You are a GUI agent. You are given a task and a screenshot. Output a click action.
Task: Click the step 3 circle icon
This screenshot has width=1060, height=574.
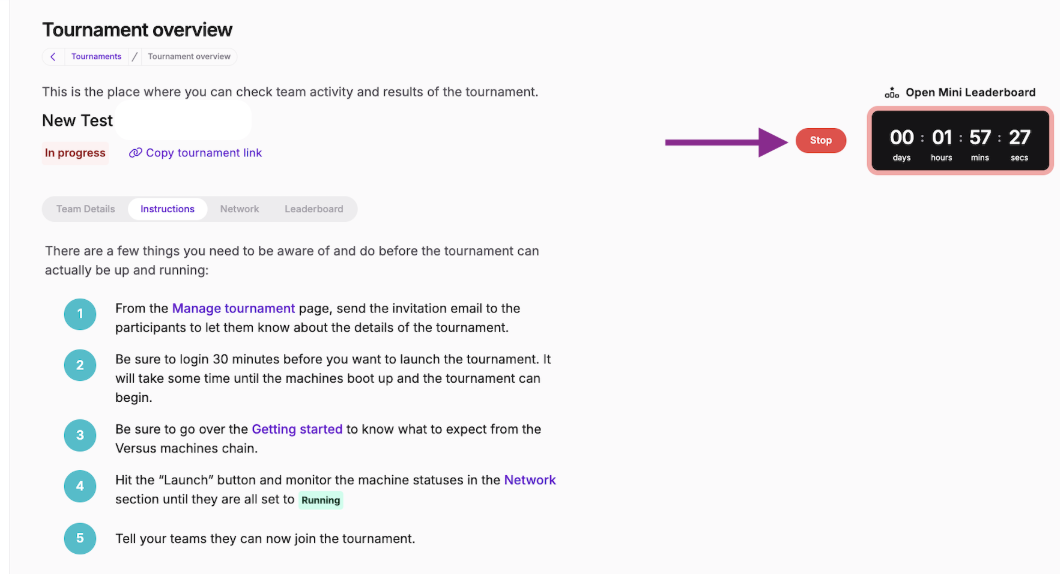click(80, 435)
